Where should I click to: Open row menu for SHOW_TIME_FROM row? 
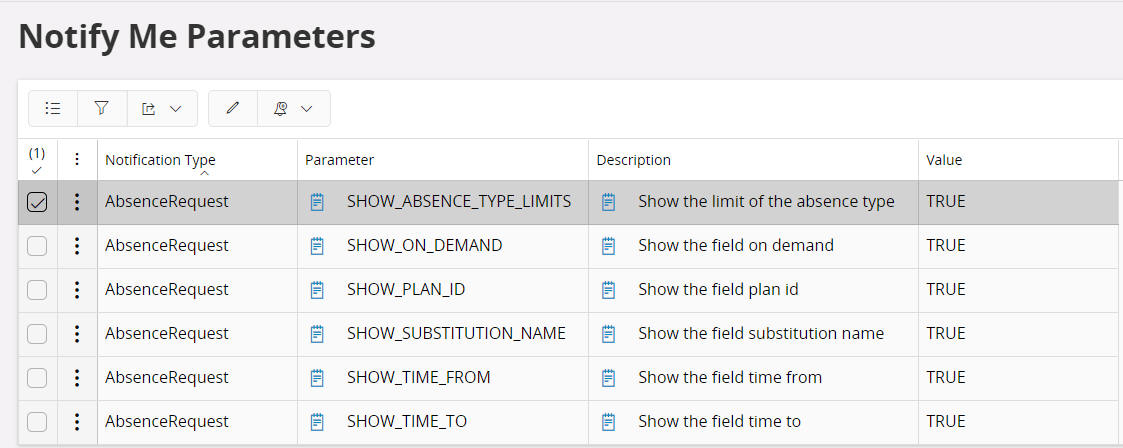[77, 377]
